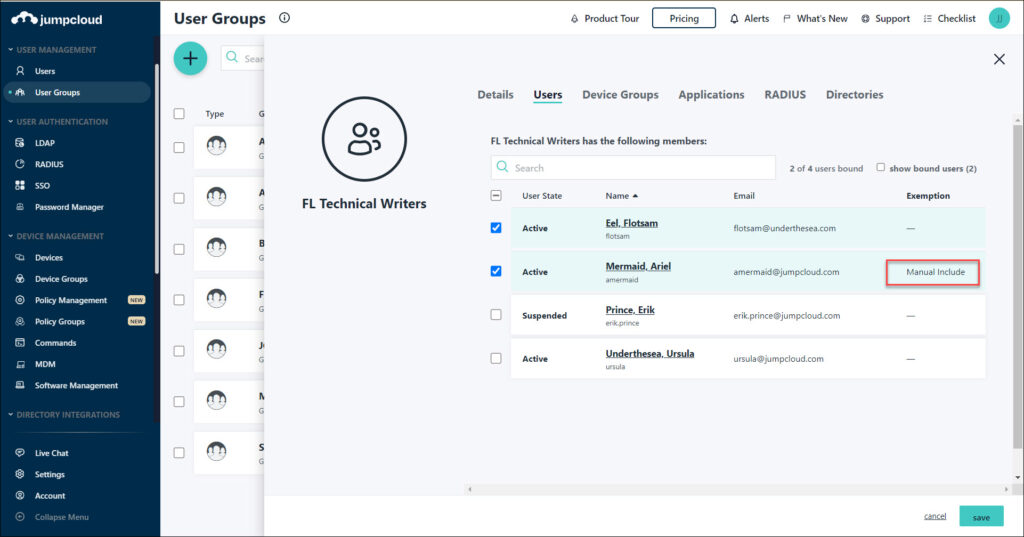Cancel the group changes
This screenshot has width=1024, height=537.
point(935,516)
